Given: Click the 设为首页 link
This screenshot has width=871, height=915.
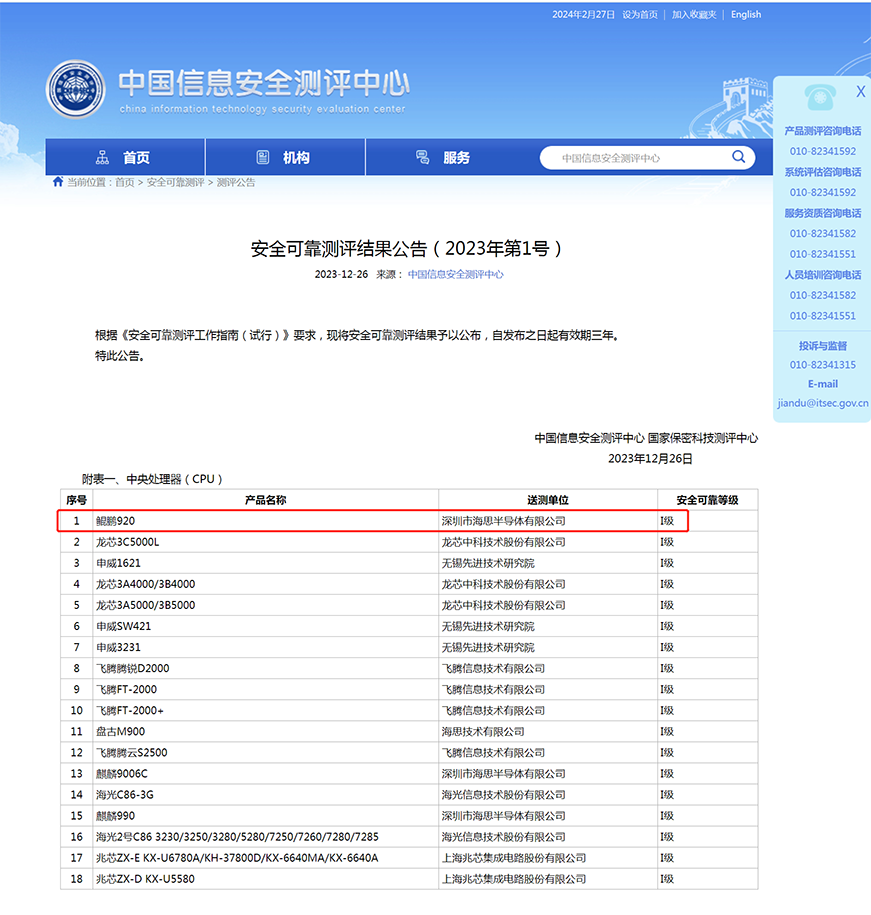Looking at the screenshot, I should coord(640,15).
